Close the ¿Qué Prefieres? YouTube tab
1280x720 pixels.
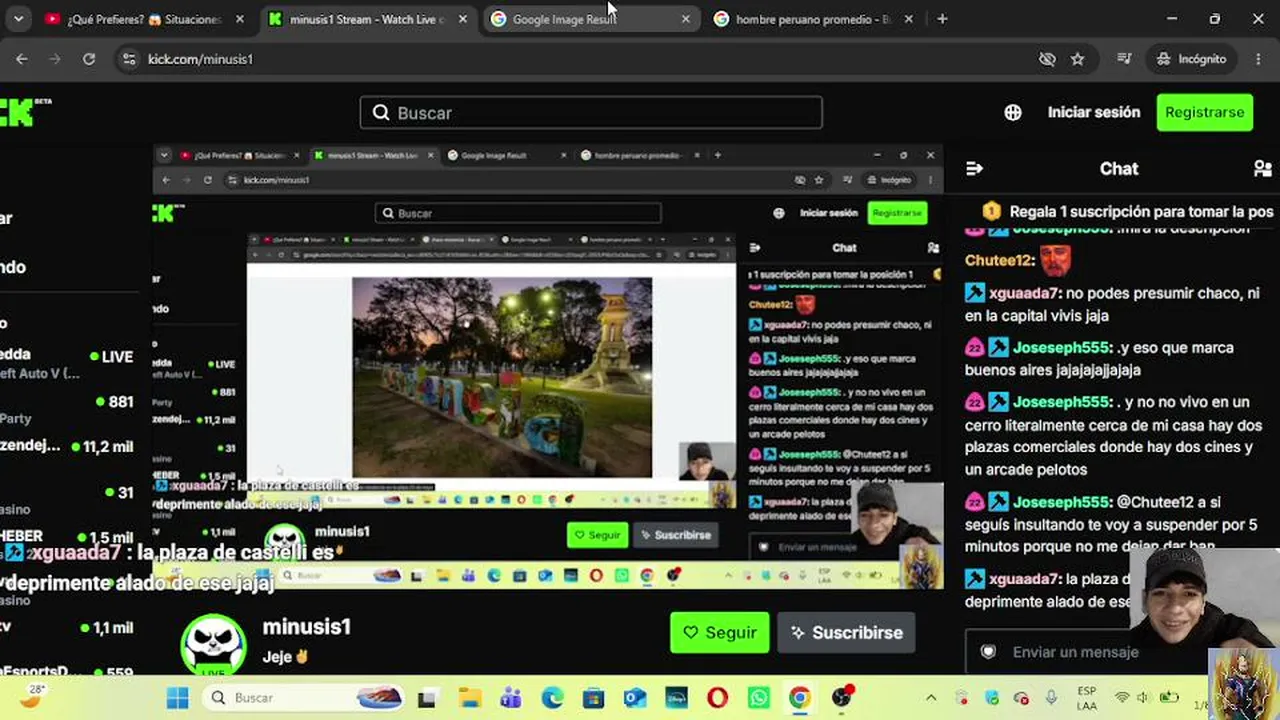pos(240,19)
